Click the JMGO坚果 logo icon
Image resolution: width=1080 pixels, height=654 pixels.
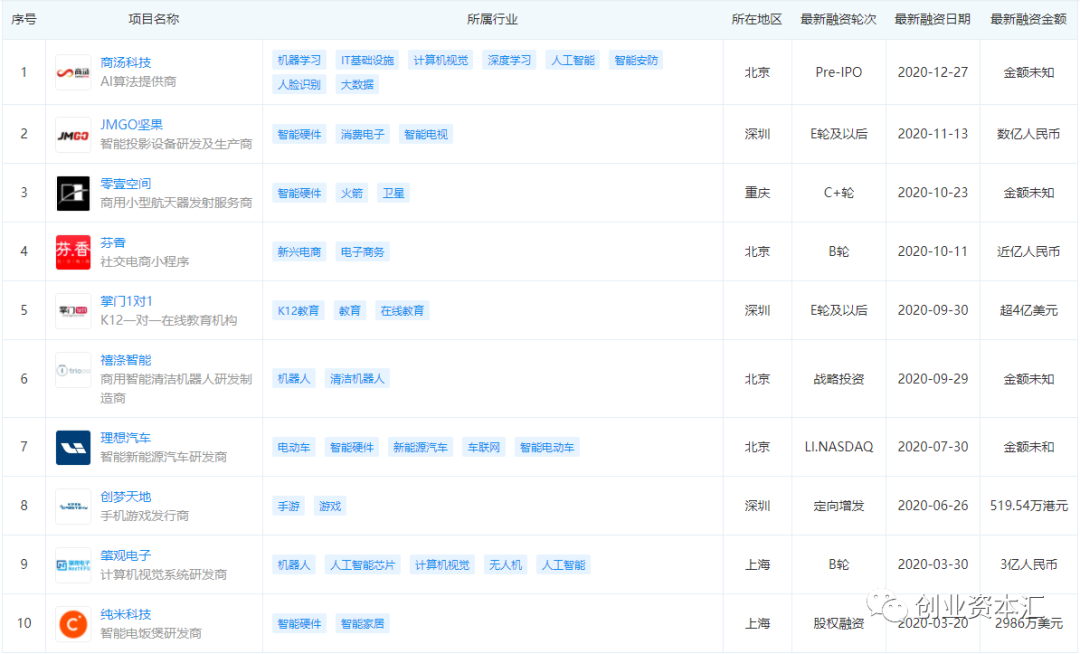coord(73,135)
